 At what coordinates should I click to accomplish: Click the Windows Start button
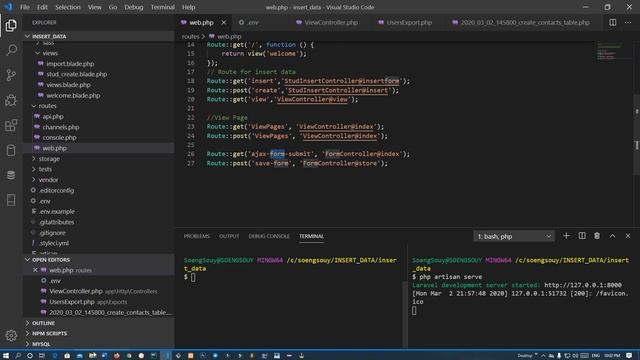click(x=6, y=356)
